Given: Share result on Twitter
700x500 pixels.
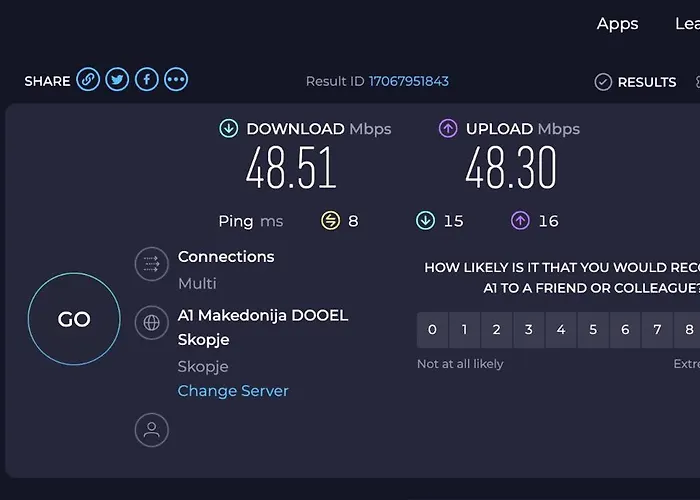Looking at the screenshot, I should pyautogui.click(x=118, y=80).
